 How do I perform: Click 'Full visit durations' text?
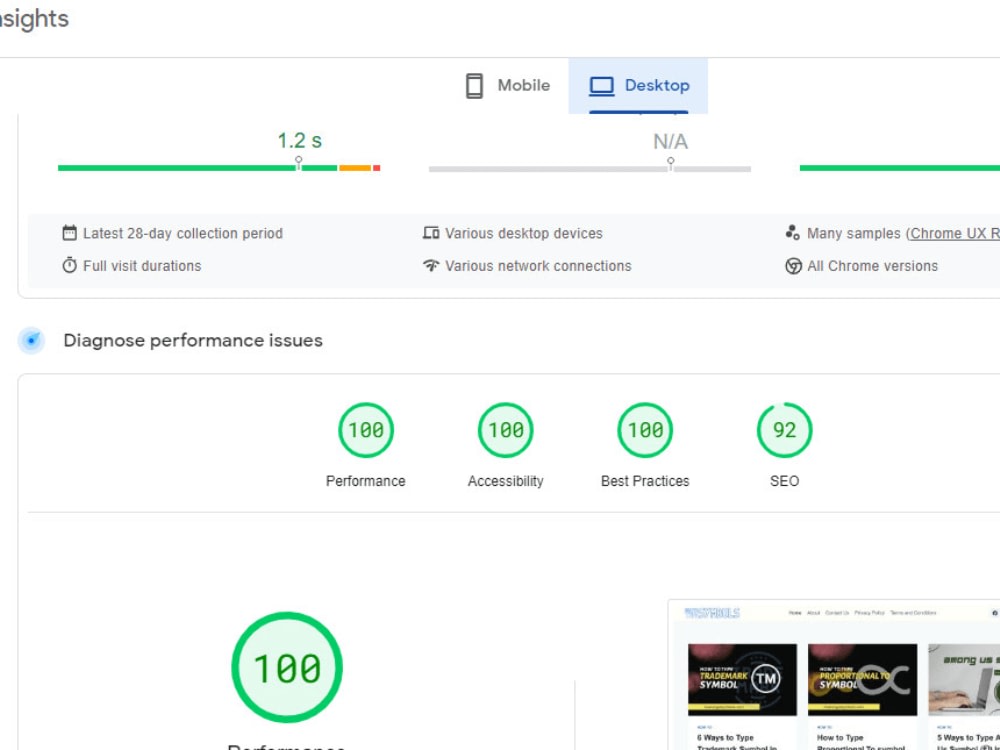(142, 266)
